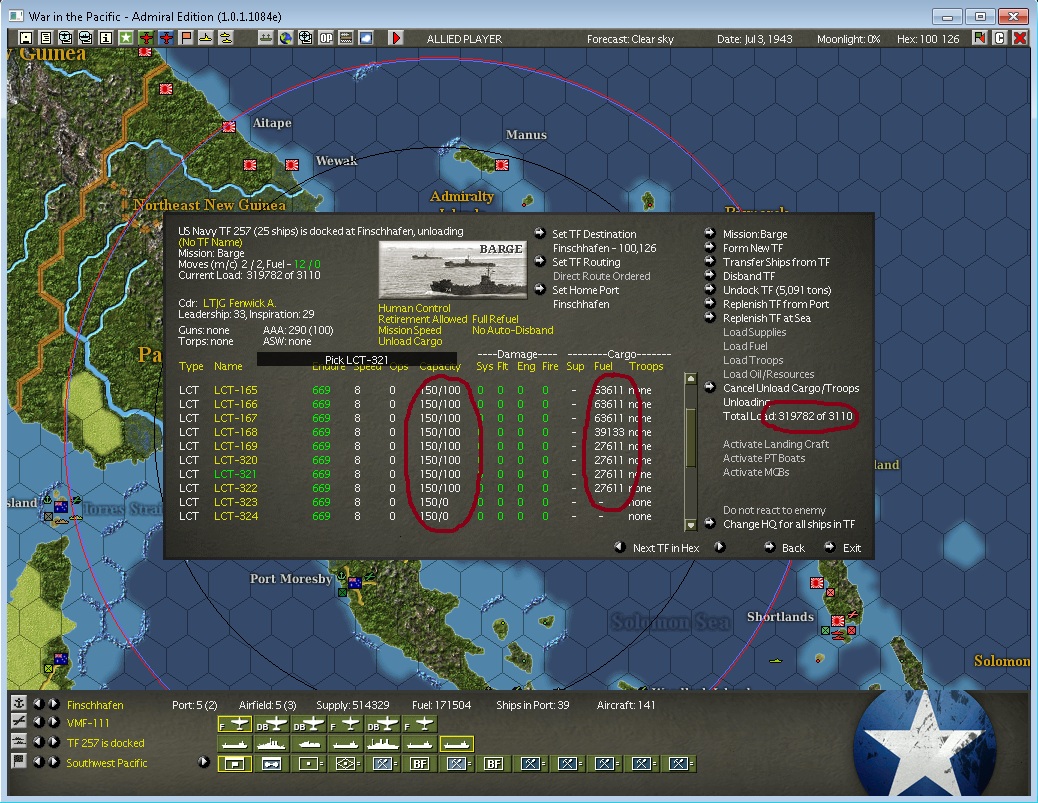Click the ship icon beside TF 257 is docked

click(x=19, y=741)
